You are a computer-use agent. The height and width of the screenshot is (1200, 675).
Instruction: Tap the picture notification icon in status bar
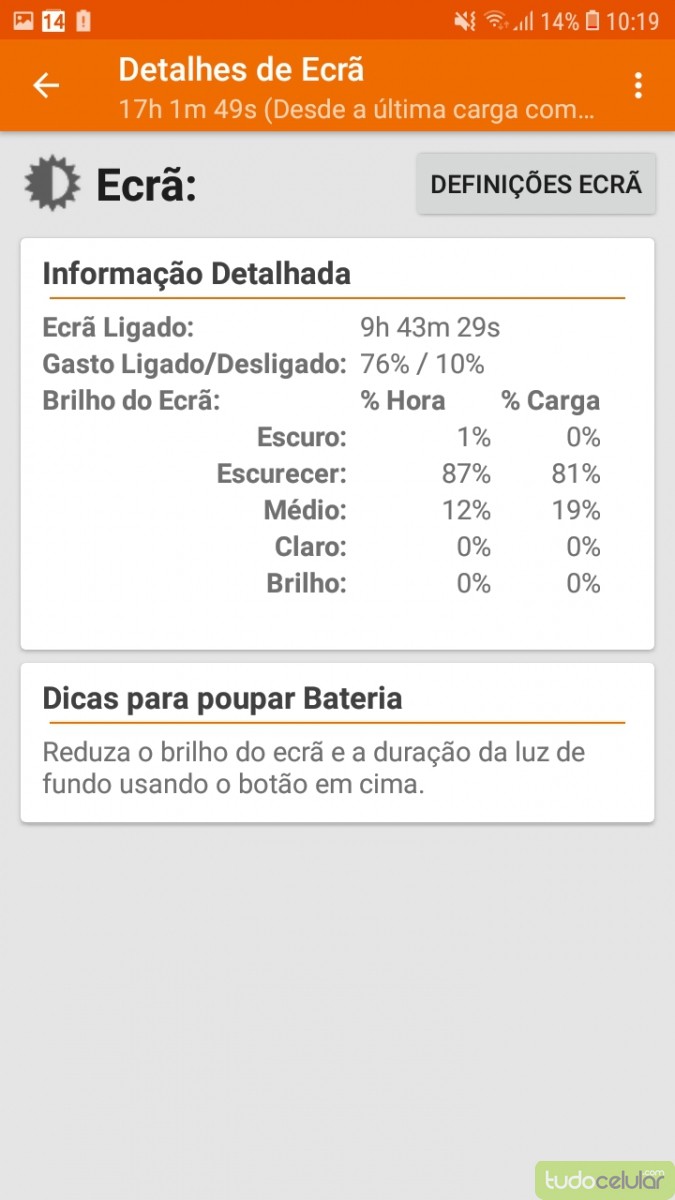[23, 20]
